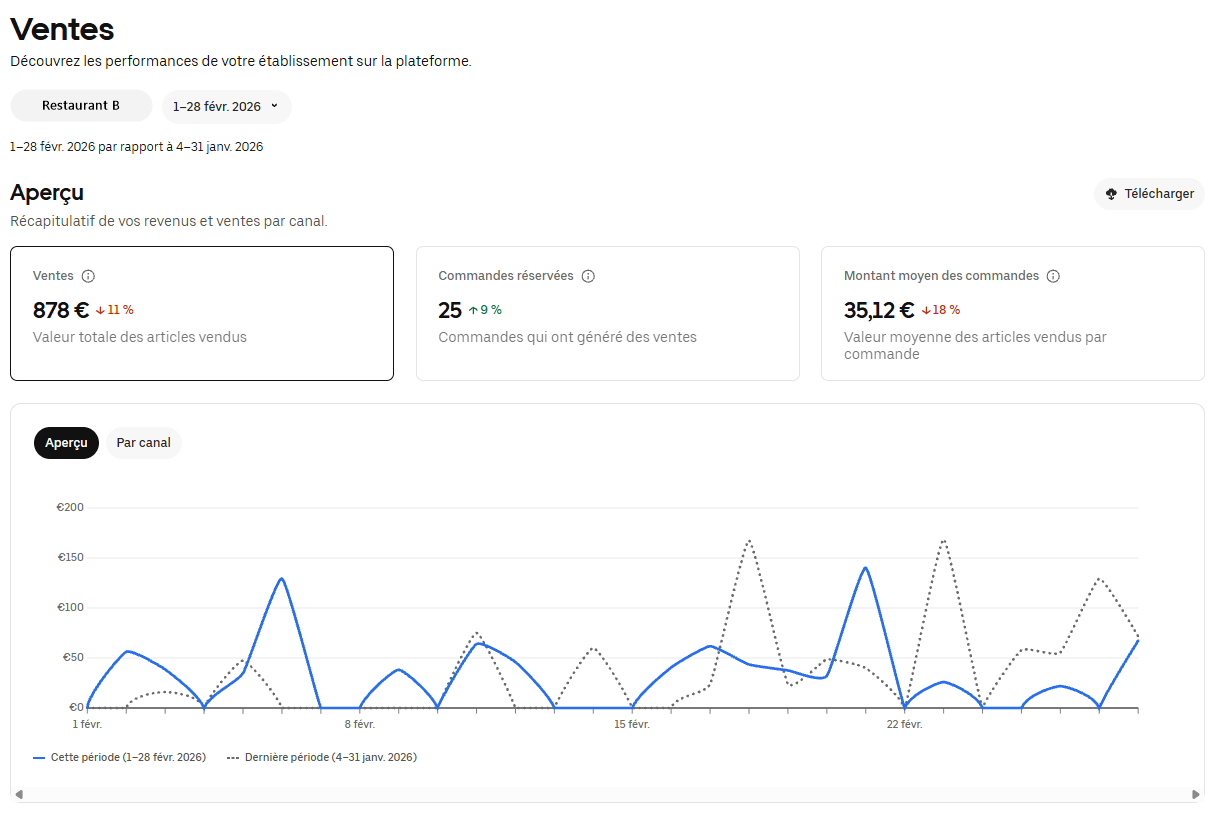Click the €200 axis label
Image resolution: width=1222 pixels, height=813 pixels.
[x=70, y=508]
